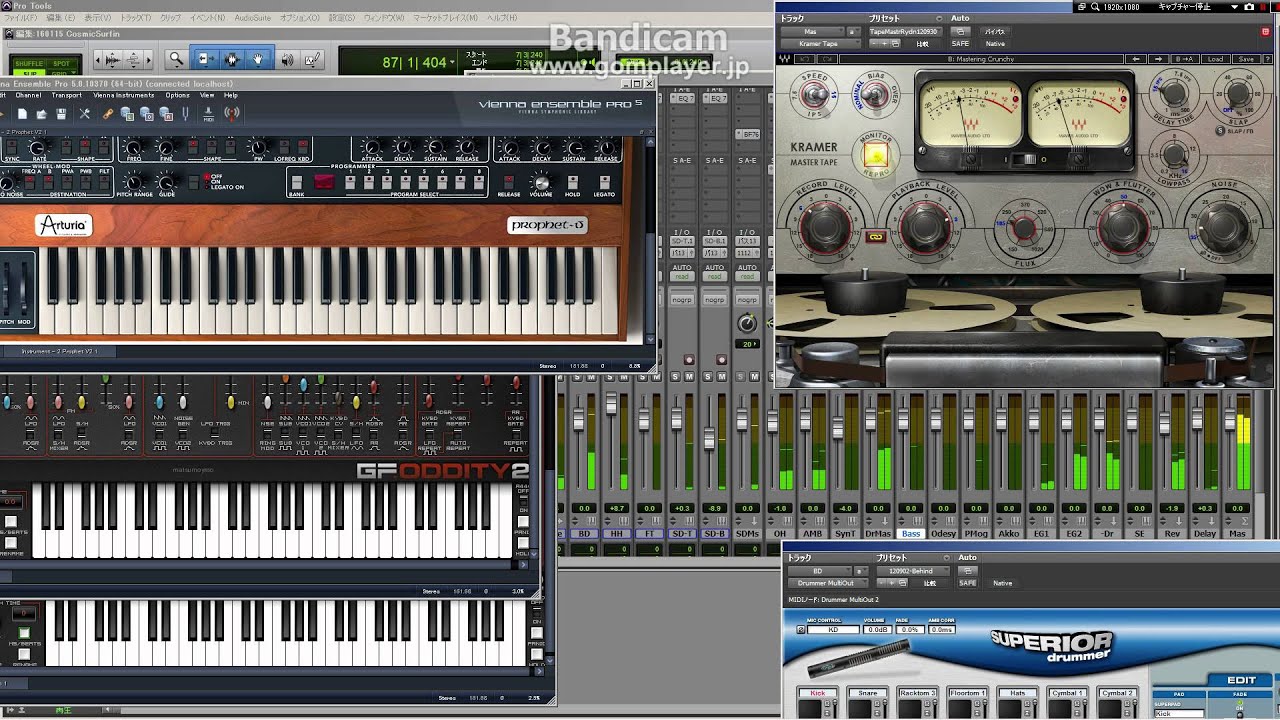Select the Hats pad in Superior Drummer

tap(1018, 693)
